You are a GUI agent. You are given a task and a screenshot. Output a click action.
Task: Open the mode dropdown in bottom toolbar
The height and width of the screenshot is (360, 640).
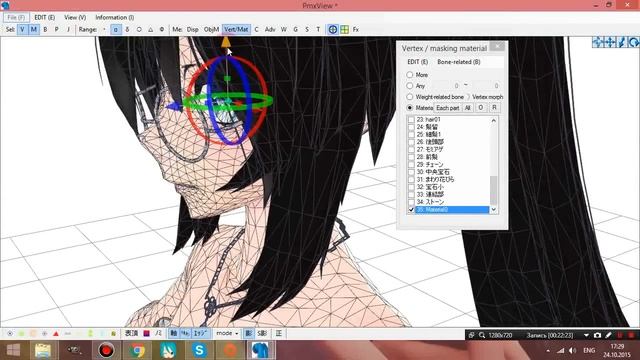[227, 333]
